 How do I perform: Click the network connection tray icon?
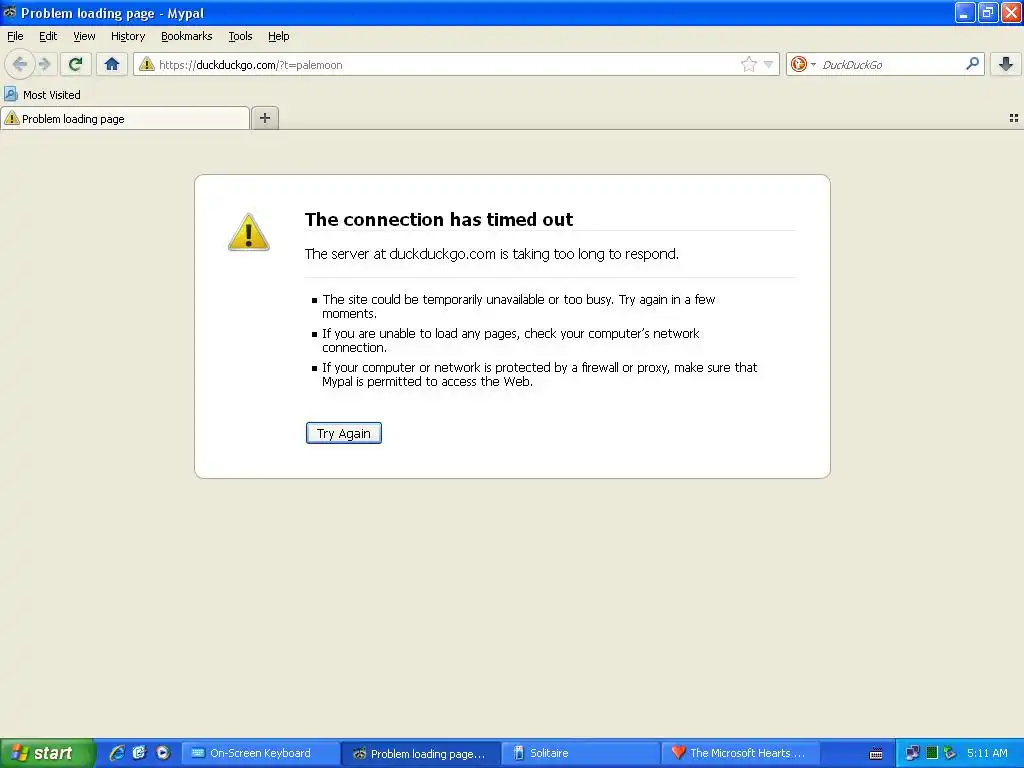point(912,754)
